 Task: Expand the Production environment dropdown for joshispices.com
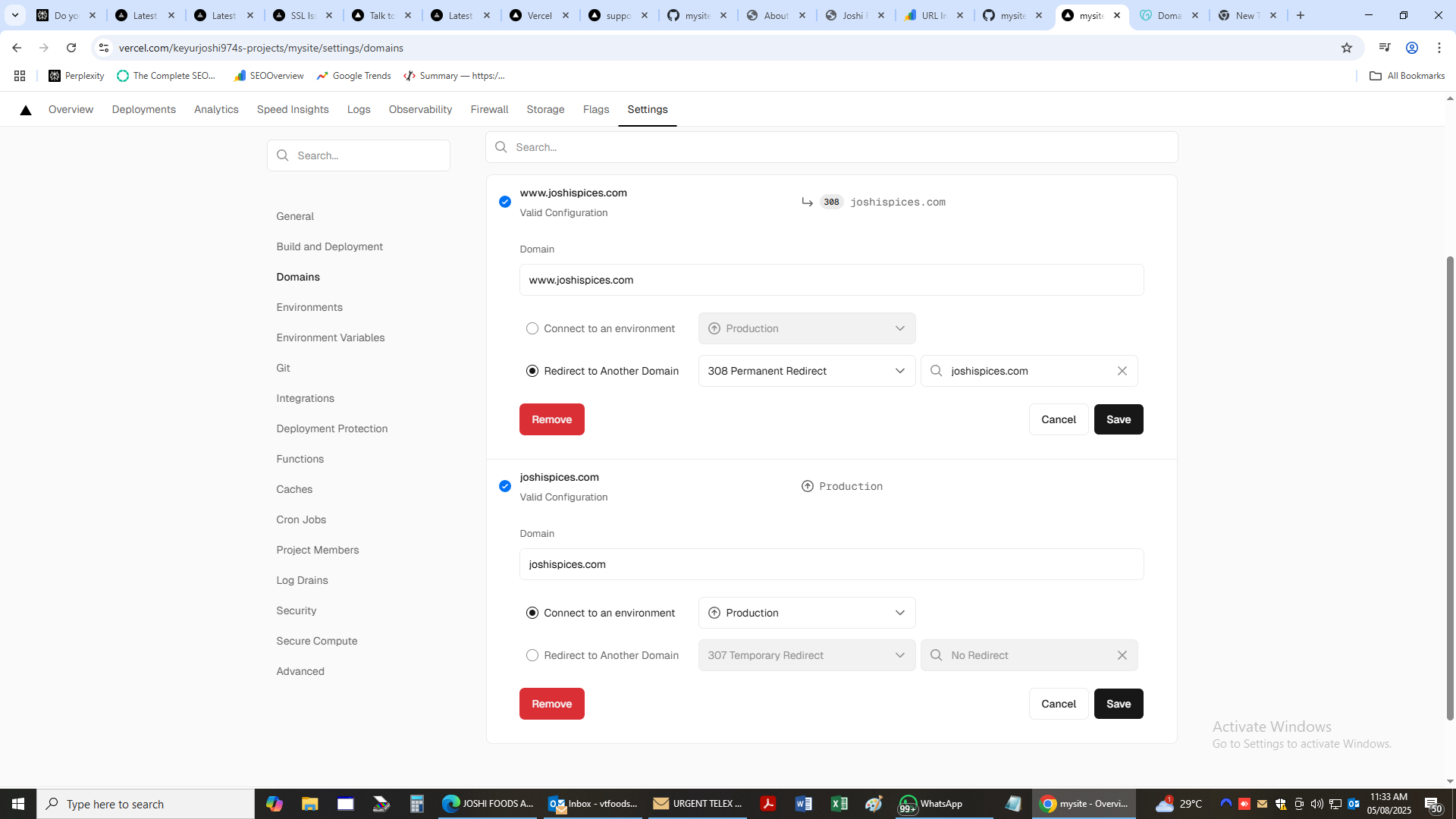tap(806, 613)
